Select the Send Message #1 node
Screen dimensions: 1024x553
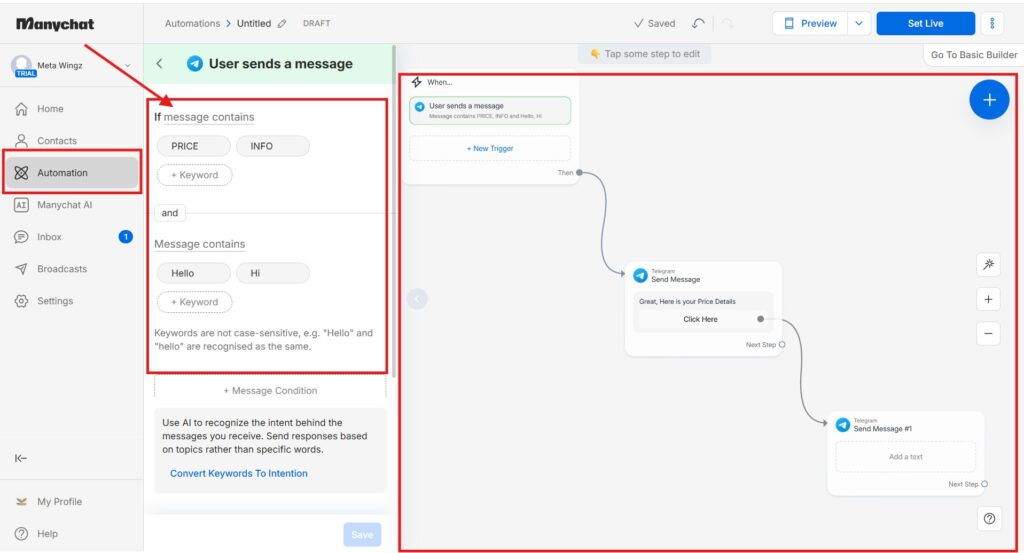click(x=906, y=452)
